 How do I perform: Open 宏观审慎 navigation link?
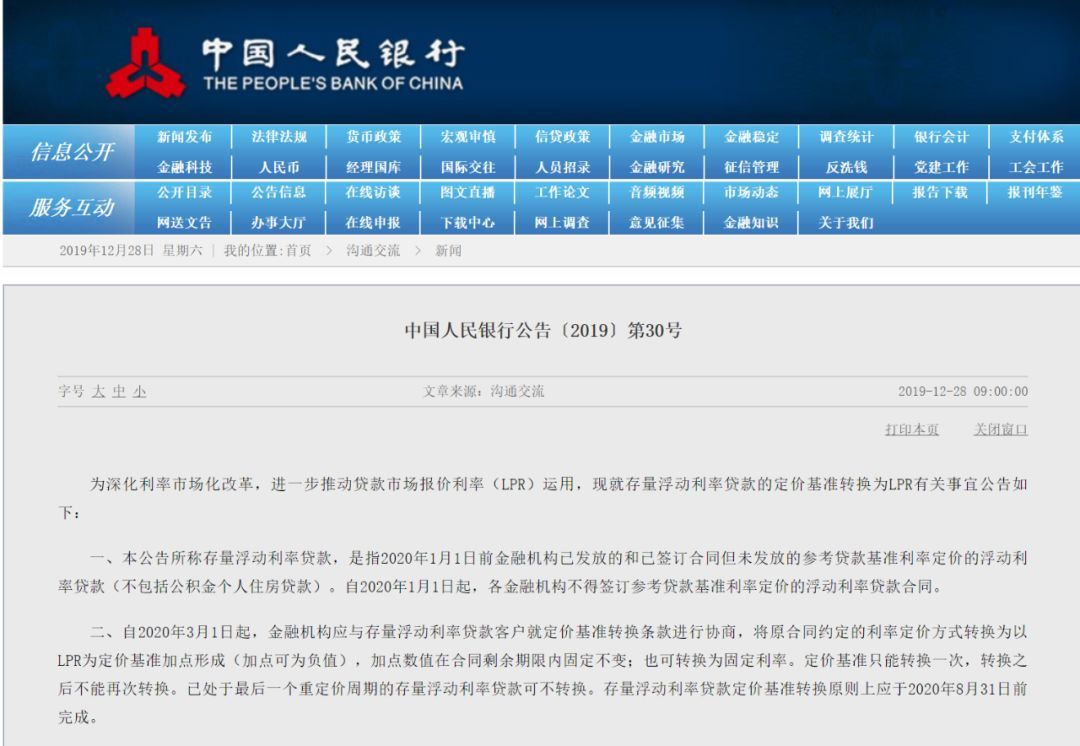[x=468, y=136]
